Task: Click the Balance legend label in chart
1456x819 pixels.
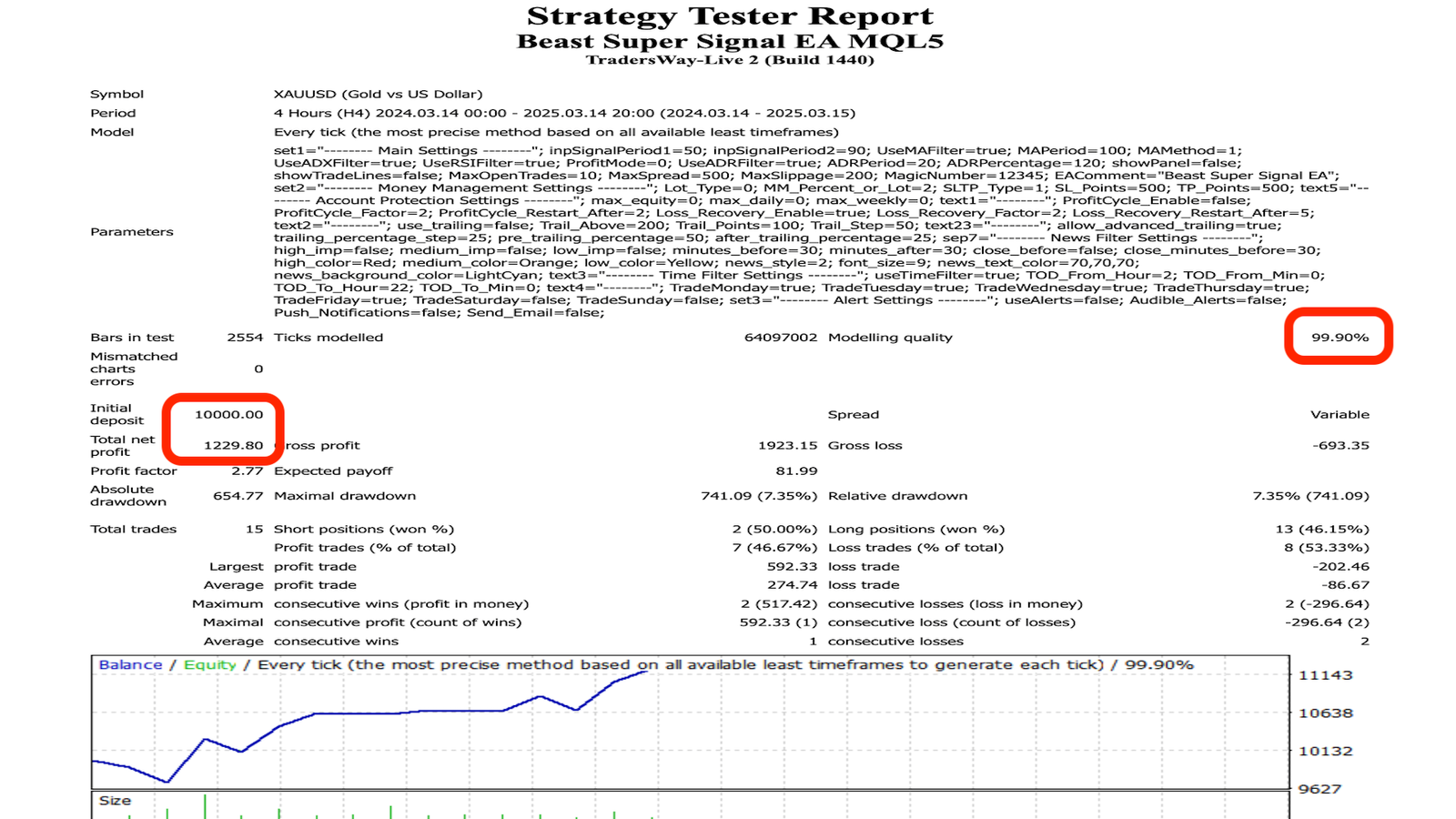Action: (130, 664)
